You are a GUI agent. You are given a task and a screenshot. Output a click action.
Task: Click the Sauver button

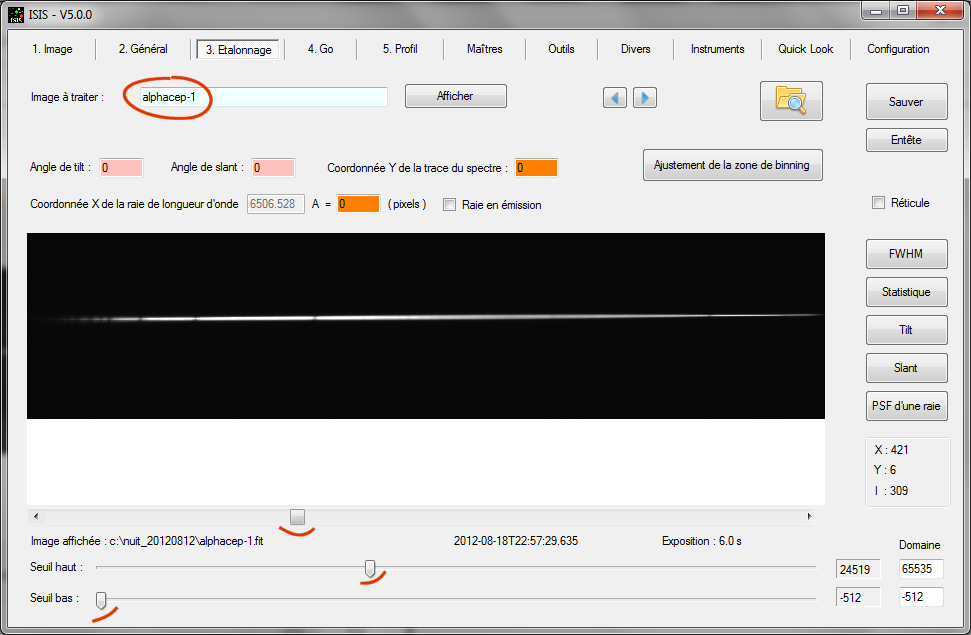[x=906, y=102]
